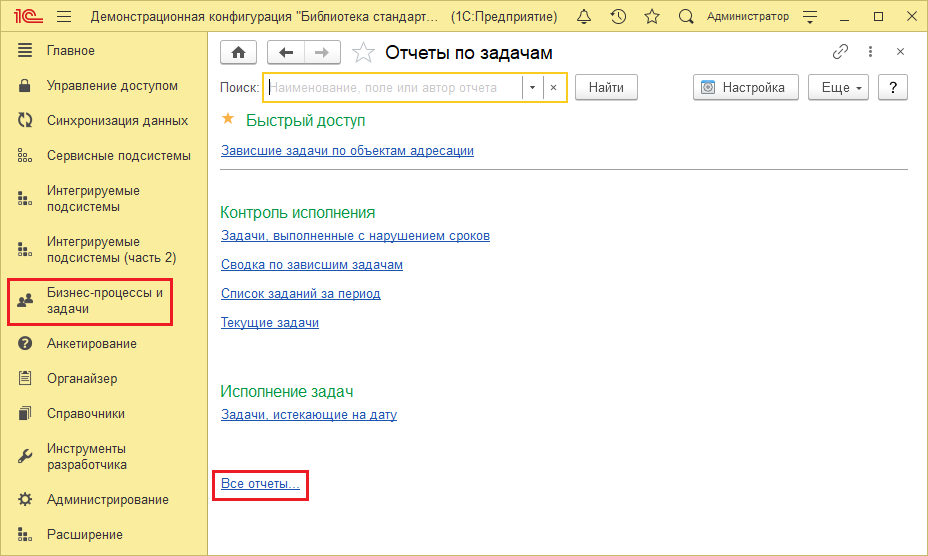The image size is (928, 556).
Task: Click Исполнение задач group heading
Action: [x=286, y=391]
